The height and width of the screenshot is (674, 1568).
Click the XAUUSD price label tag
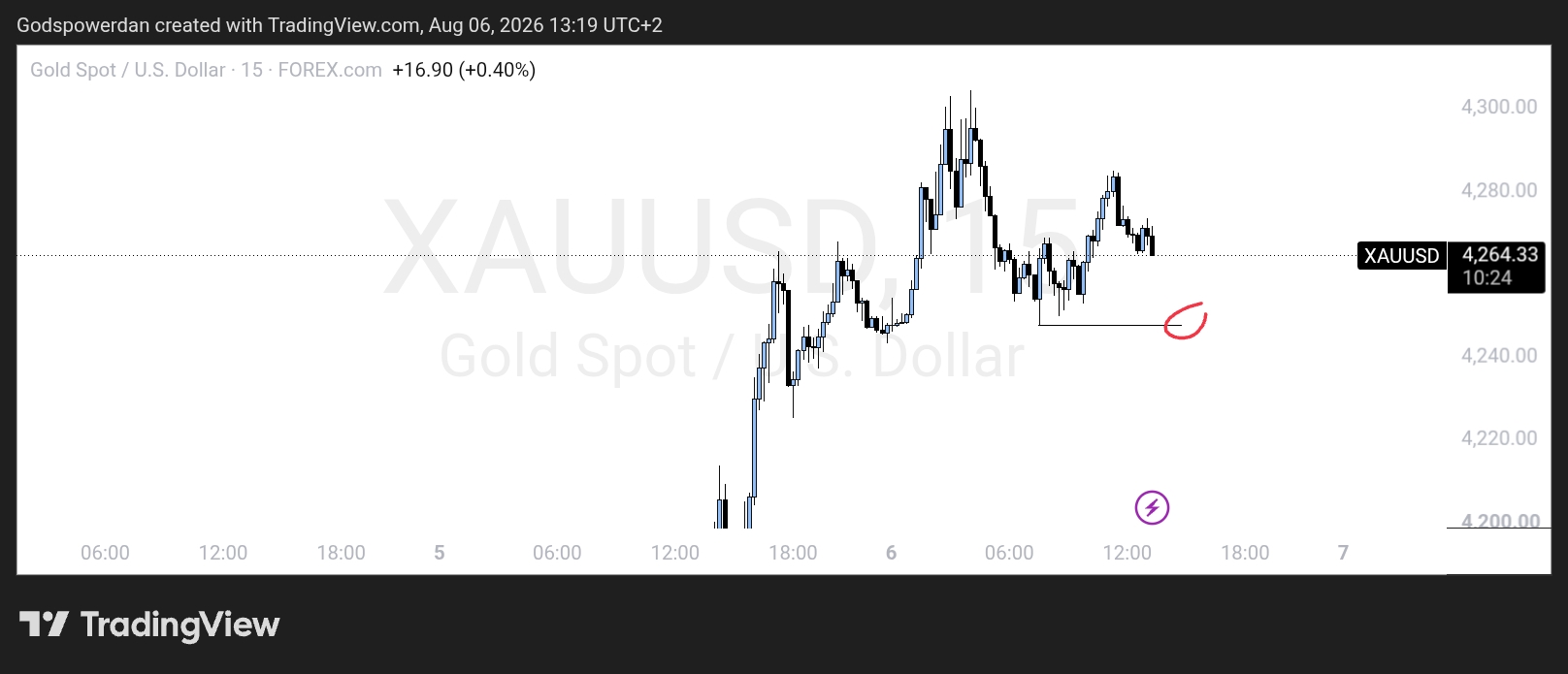coord(1401,256)
